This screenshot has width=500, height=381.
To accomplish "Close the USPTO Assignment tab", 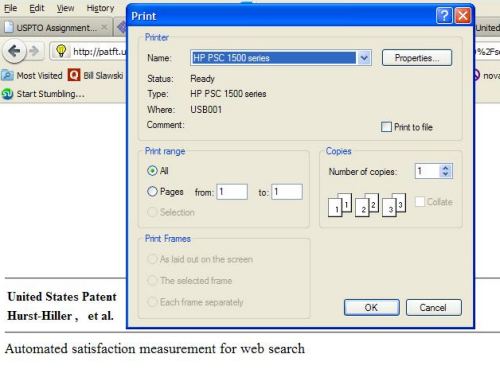I will [104, 27].
